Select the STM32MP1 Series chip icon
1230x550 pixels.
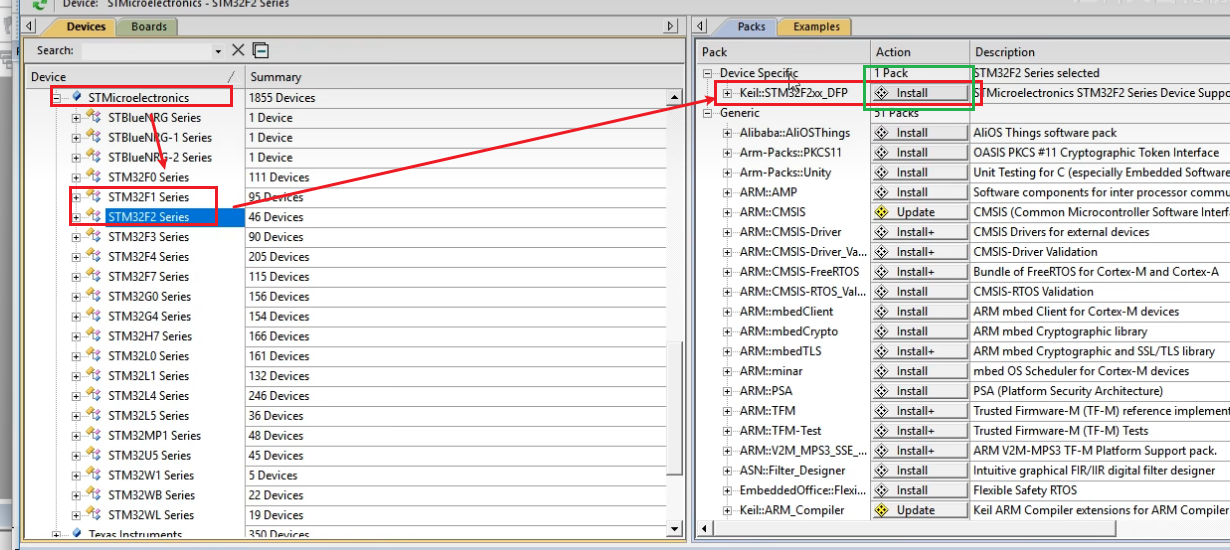pyautogui.click(x=94, y=435)
